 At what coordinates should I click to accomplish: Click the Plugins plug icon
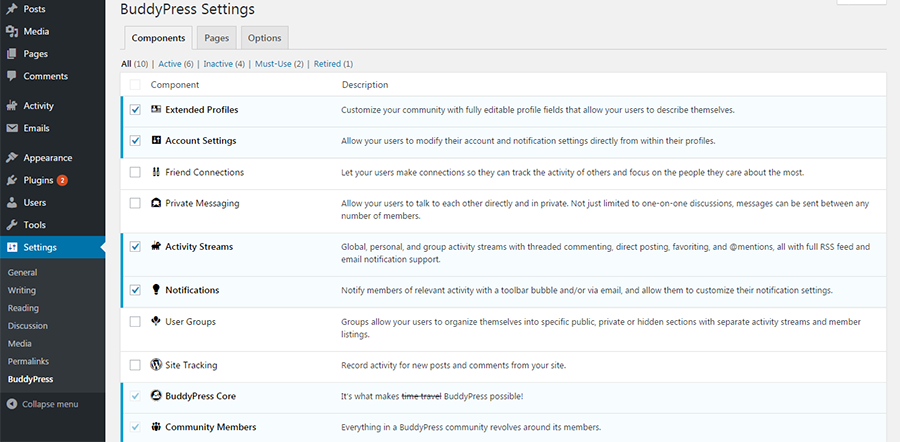click(x=11, y=180)
